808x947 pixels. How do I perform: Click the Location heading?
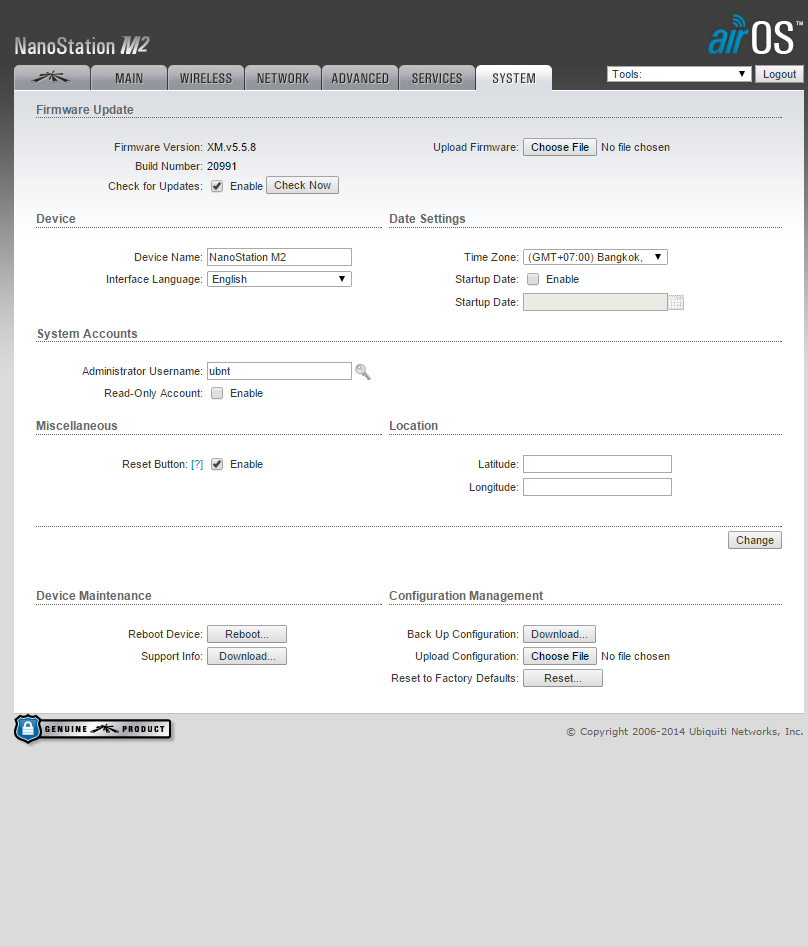[x=413, y=426]
